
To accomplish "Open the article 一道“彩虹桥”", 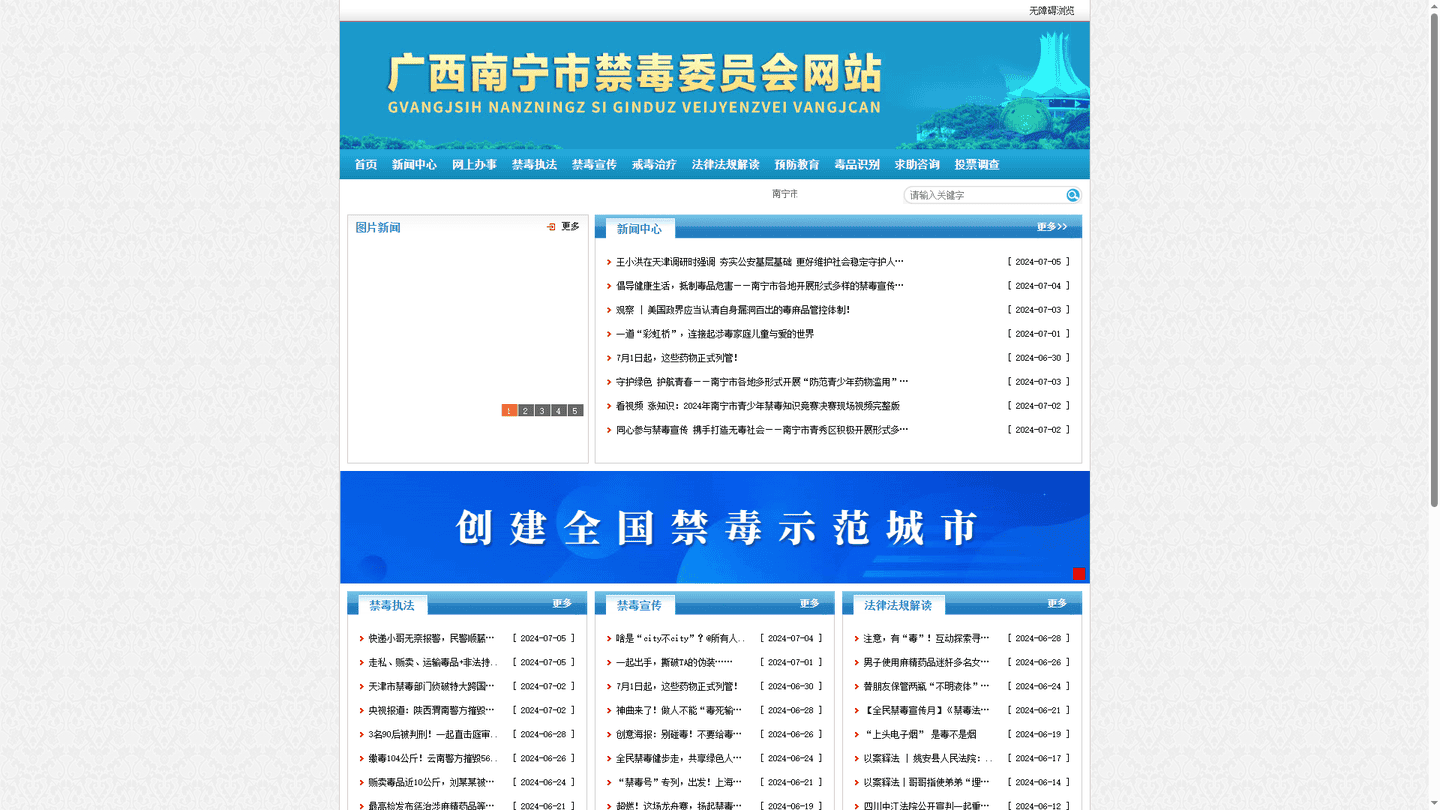I will tap(715, 334).
